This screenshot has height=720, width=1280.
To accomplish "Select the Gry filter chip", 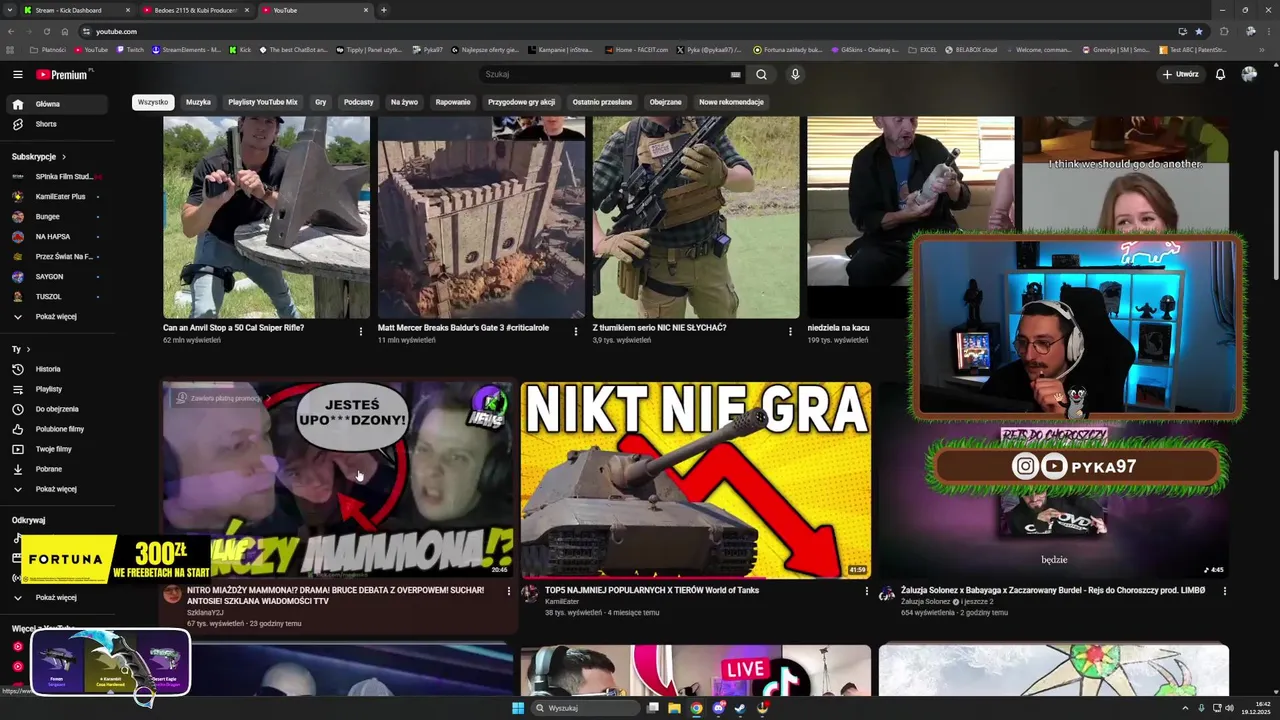I will point(320,102).
